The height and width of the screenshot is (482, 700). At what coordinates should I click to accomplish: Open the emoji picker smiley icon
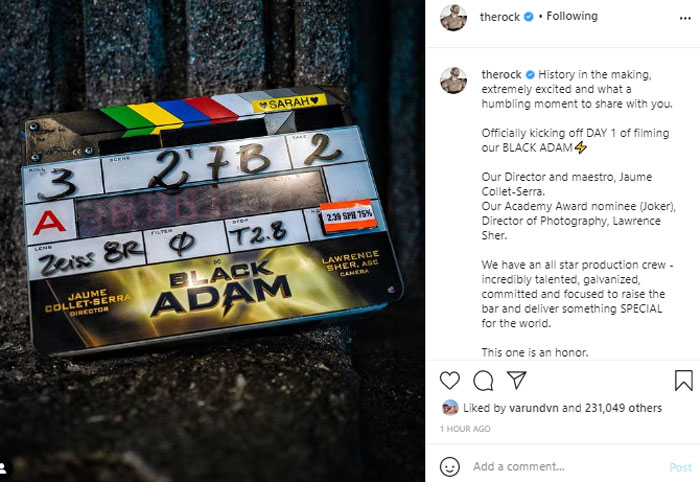pyautogui.click(x=450, y=467)
